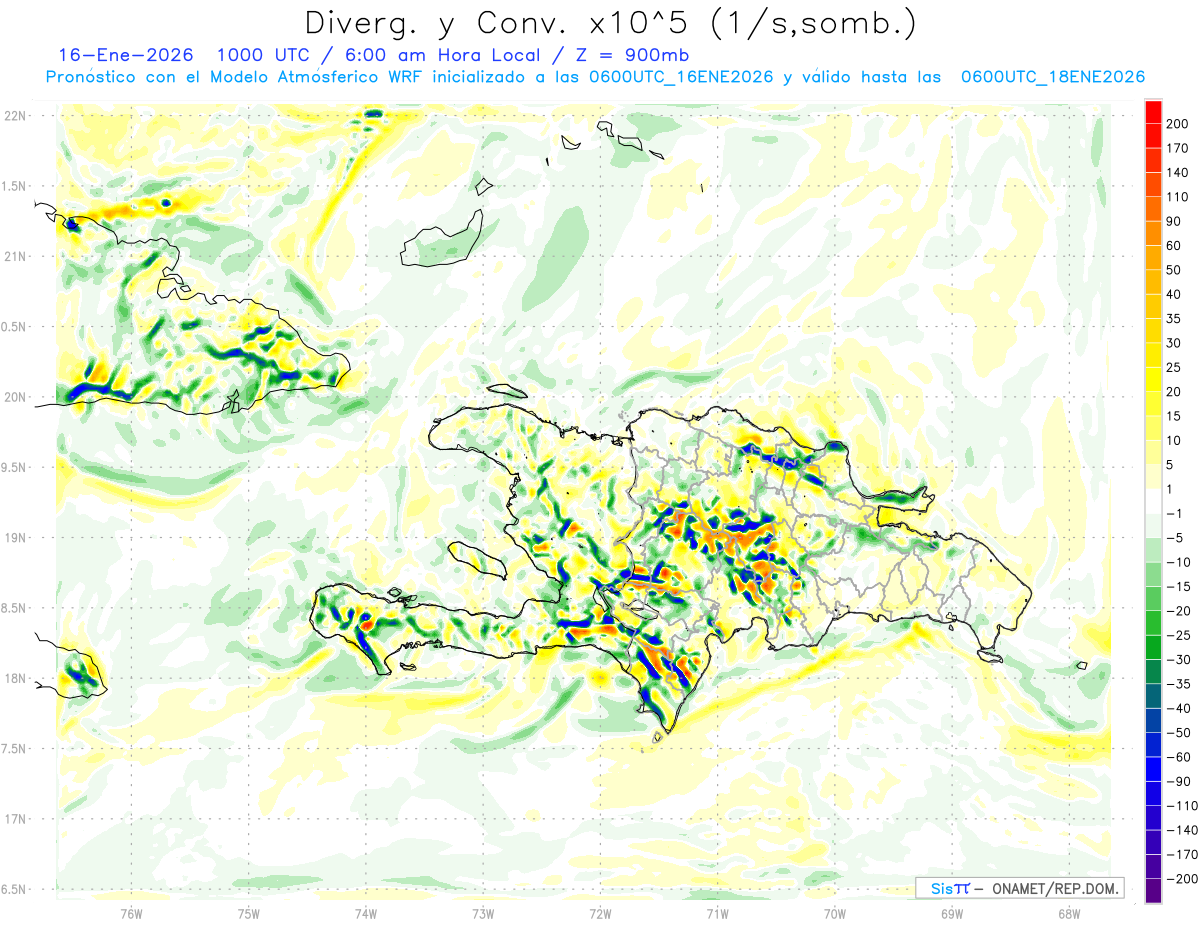Click the valid-until stamp "0600UTC_18ENE2026"
The height and width of the screenshot is (927, 1200).
click(1052, 77)
